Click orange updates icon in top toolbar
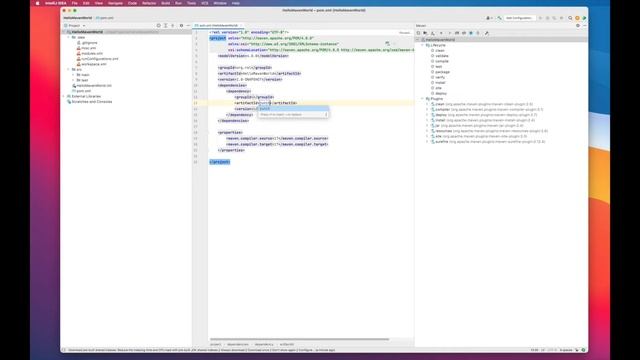Image resolution: width=640 pixels, height=360 pixels. pyautogui.click(x=577, y=18)
